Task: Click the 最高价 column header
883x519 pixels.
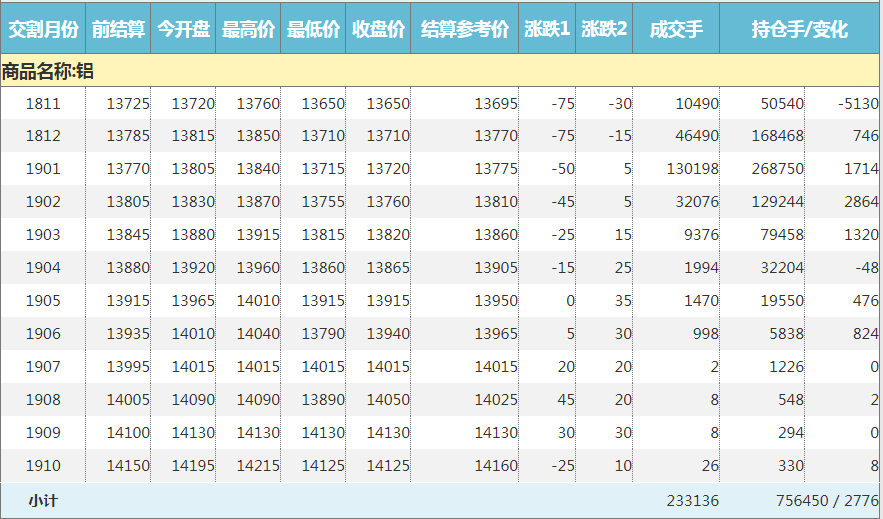Action: point(248,29)
